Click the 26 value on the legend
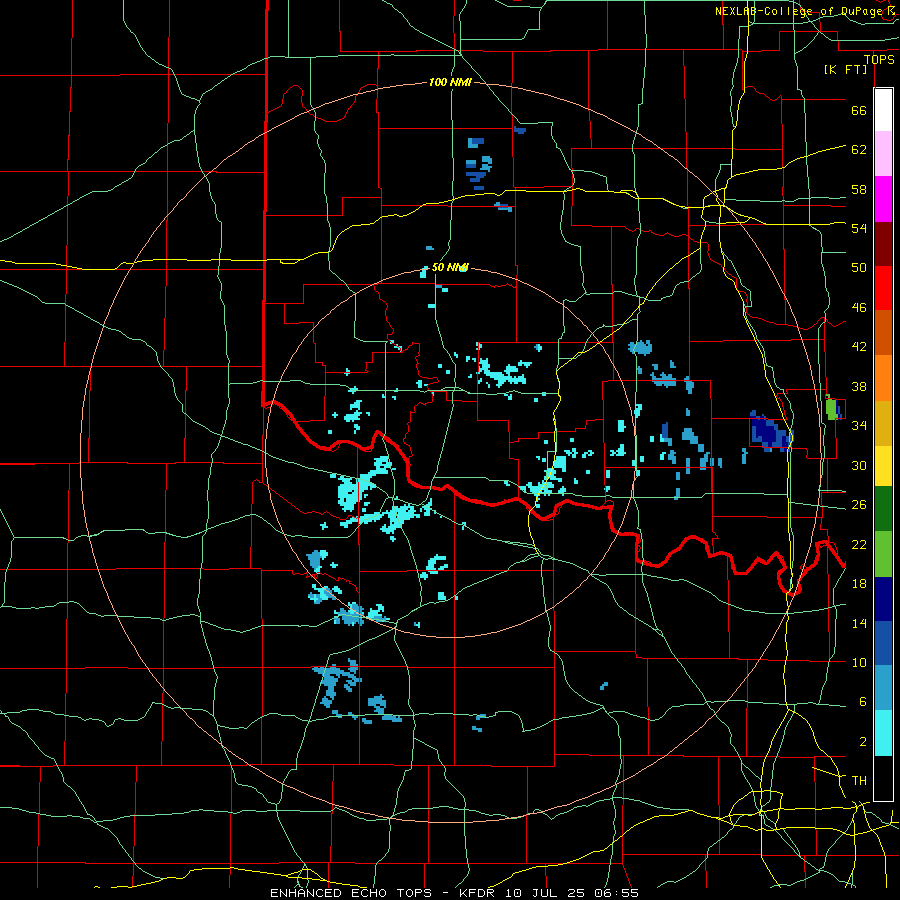The height and width of the screenshot is (900, 900). click(859, 505)
